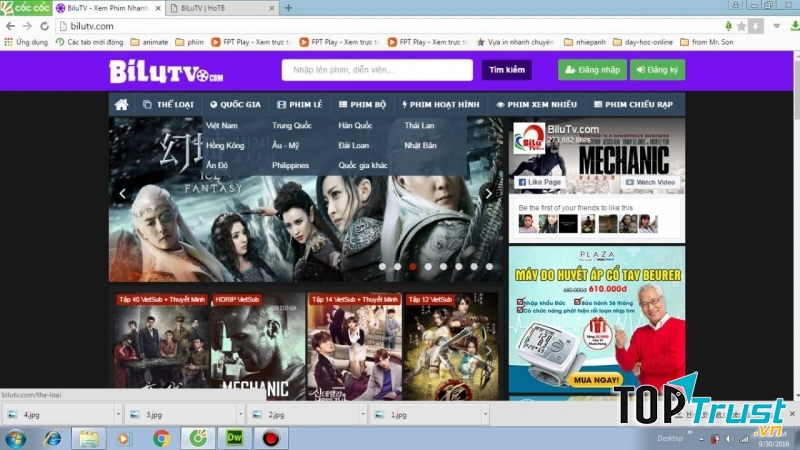Viewport: 800px width, 450px height.
Task: Open the HDRIP VietSub Mechanic movie thumbnail
Action: (x=258, y=346)
